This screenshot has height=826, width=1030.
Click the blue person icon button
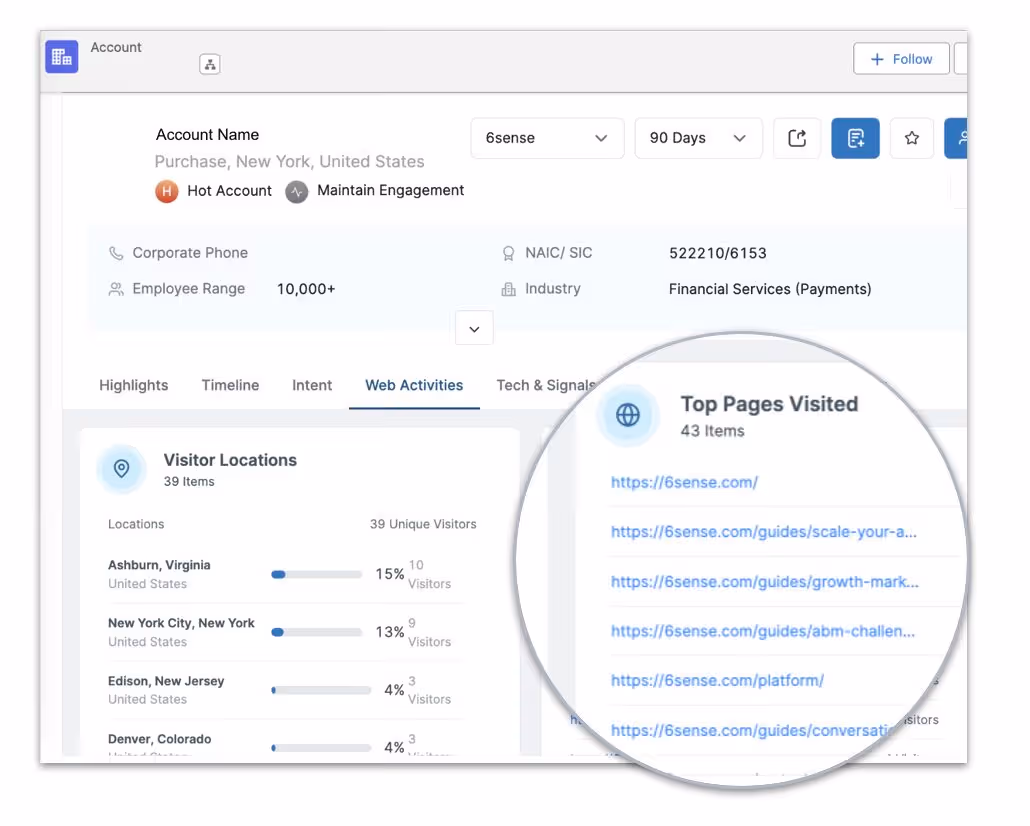(956, 138)
